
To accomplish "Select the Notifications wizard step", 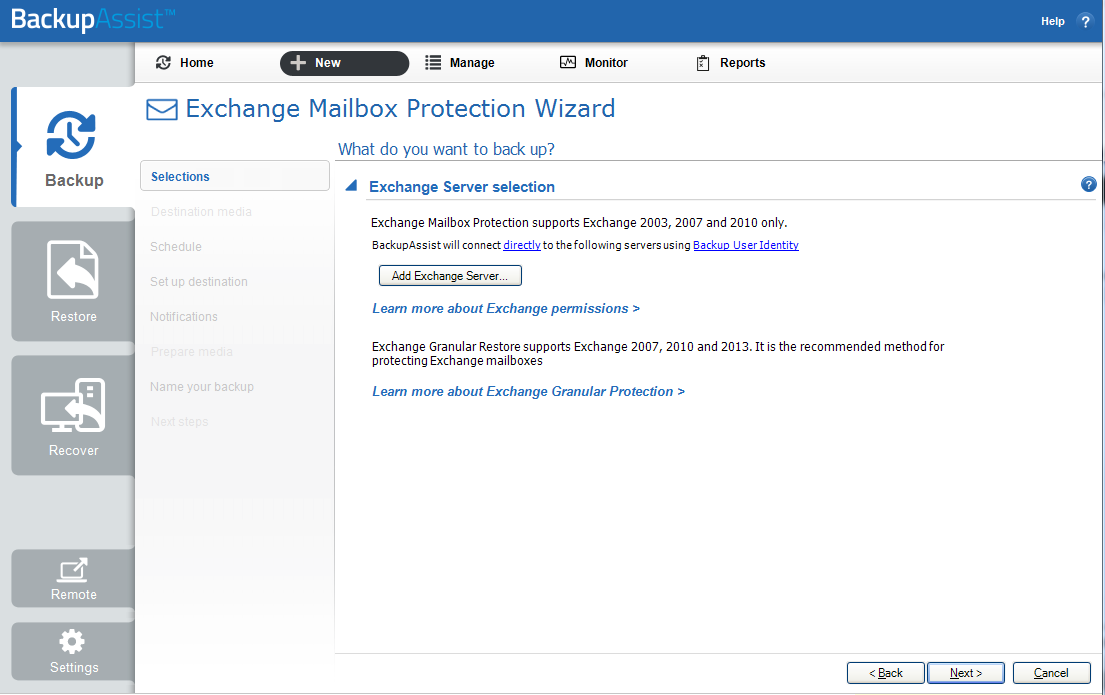I will pyautogui.click(x=183, y=316).
